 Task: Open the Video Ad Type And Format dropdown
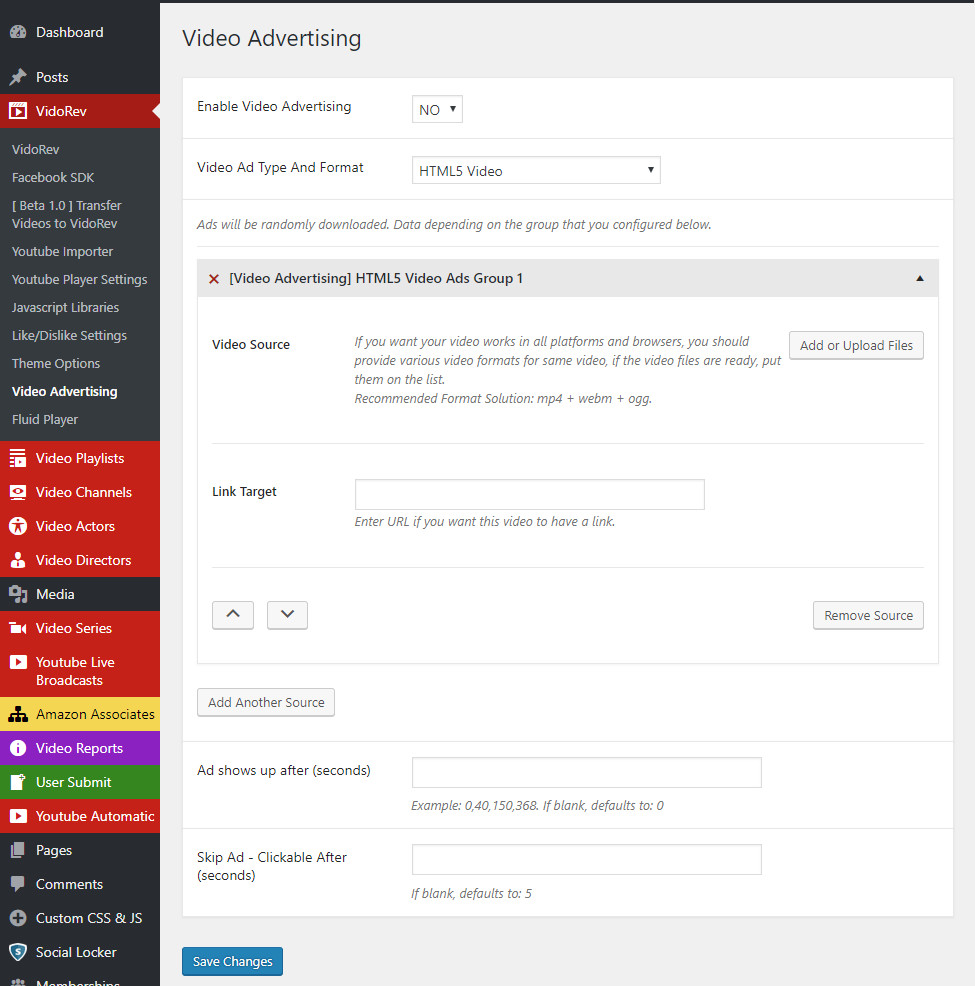pos(536,171)
